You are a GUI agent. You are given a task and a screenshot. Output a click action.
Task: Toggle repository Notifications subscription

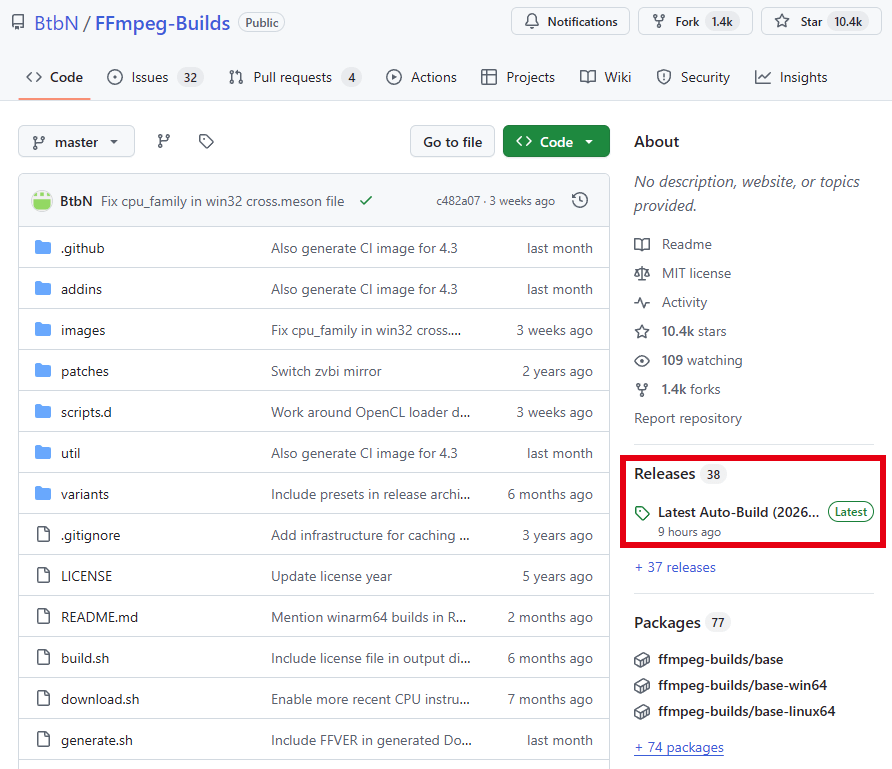(570, 21)
